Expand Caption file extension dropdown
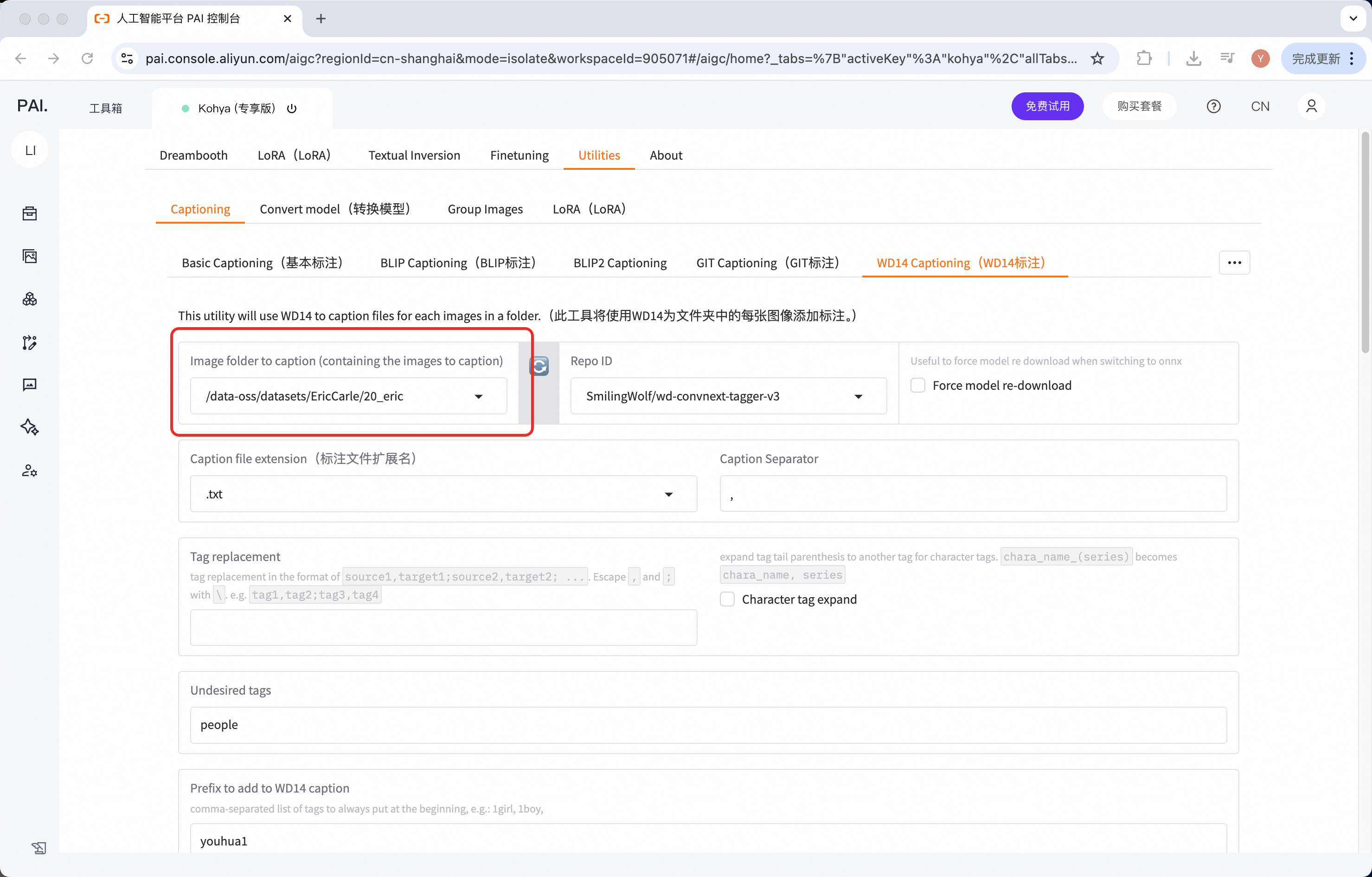 pyautogui.click(x=668, y=494)
